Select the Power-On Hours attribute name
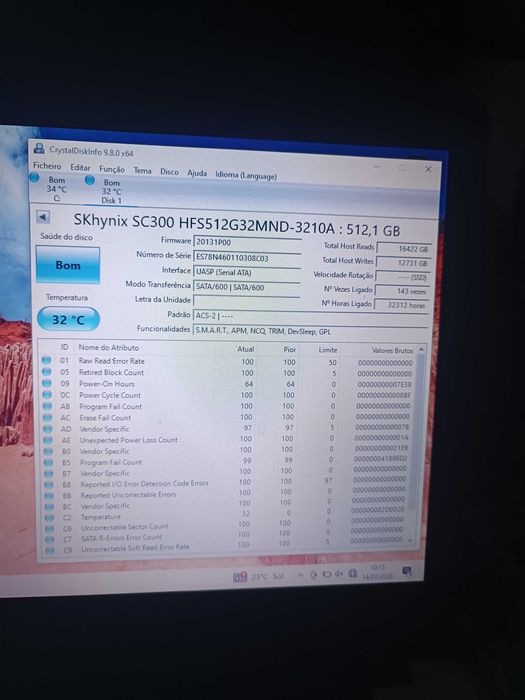 [106, 384]
